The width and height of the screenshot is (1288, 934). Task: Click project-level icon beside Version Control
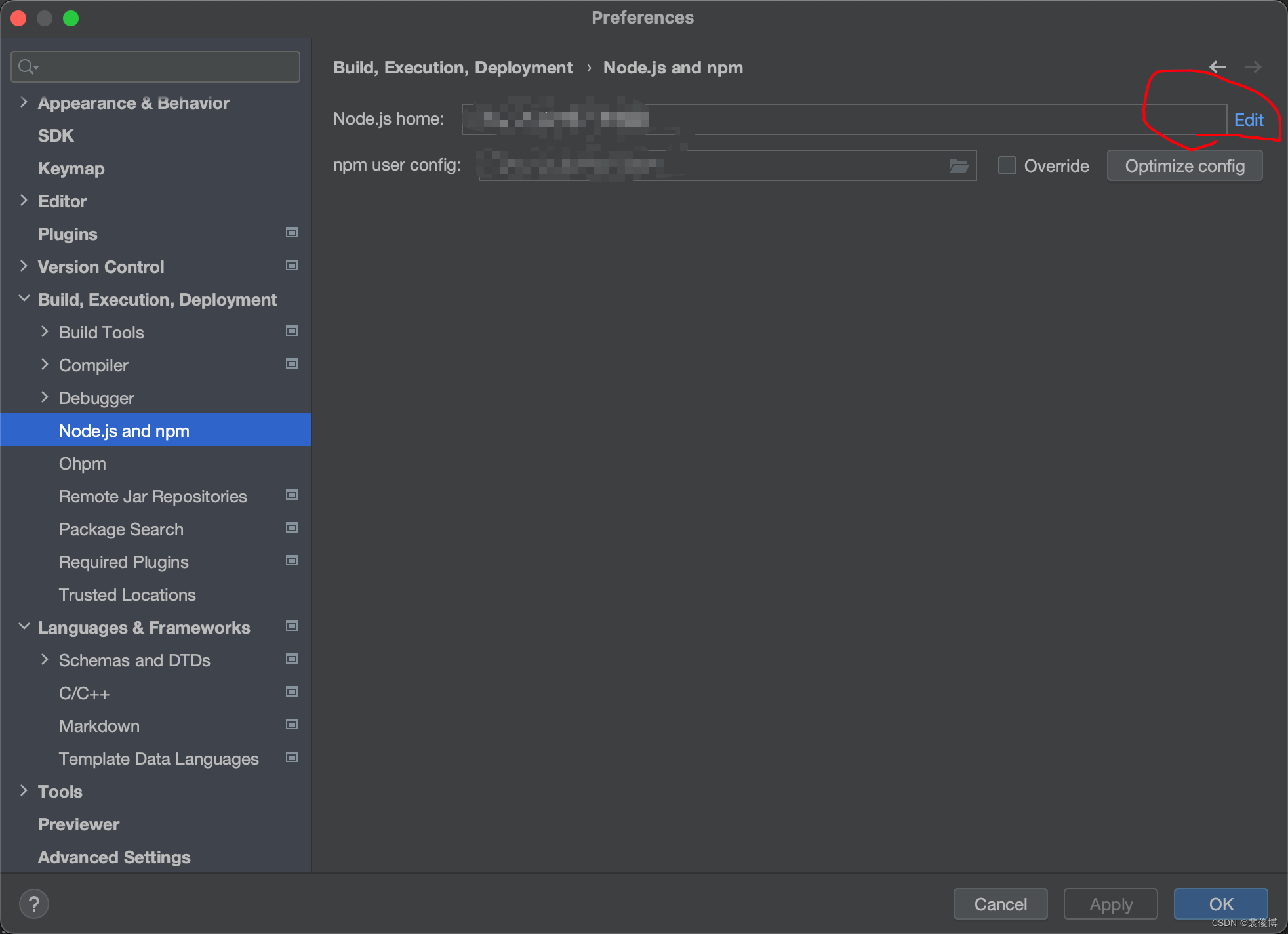coord(292,266)
